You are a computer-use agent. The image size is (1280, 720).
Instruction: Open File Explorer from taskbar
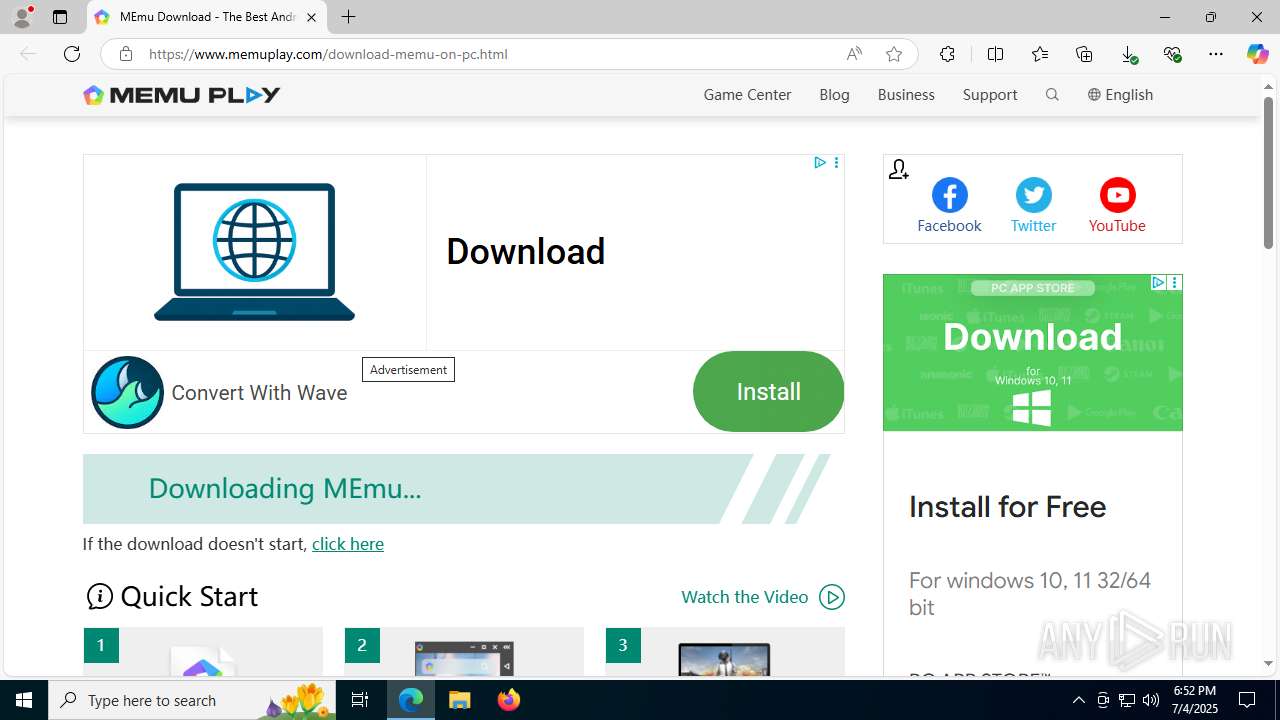459,700
